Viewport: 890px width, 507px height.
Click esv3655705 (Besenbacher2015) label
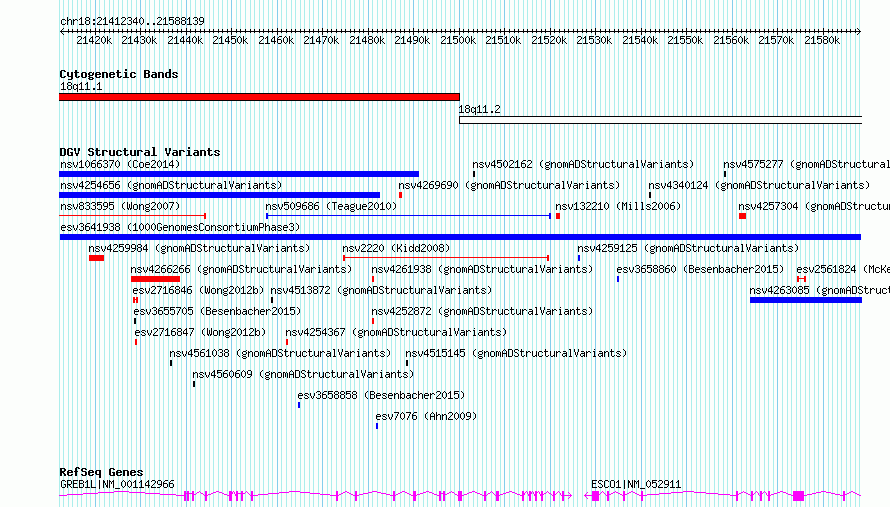(217, 311)
